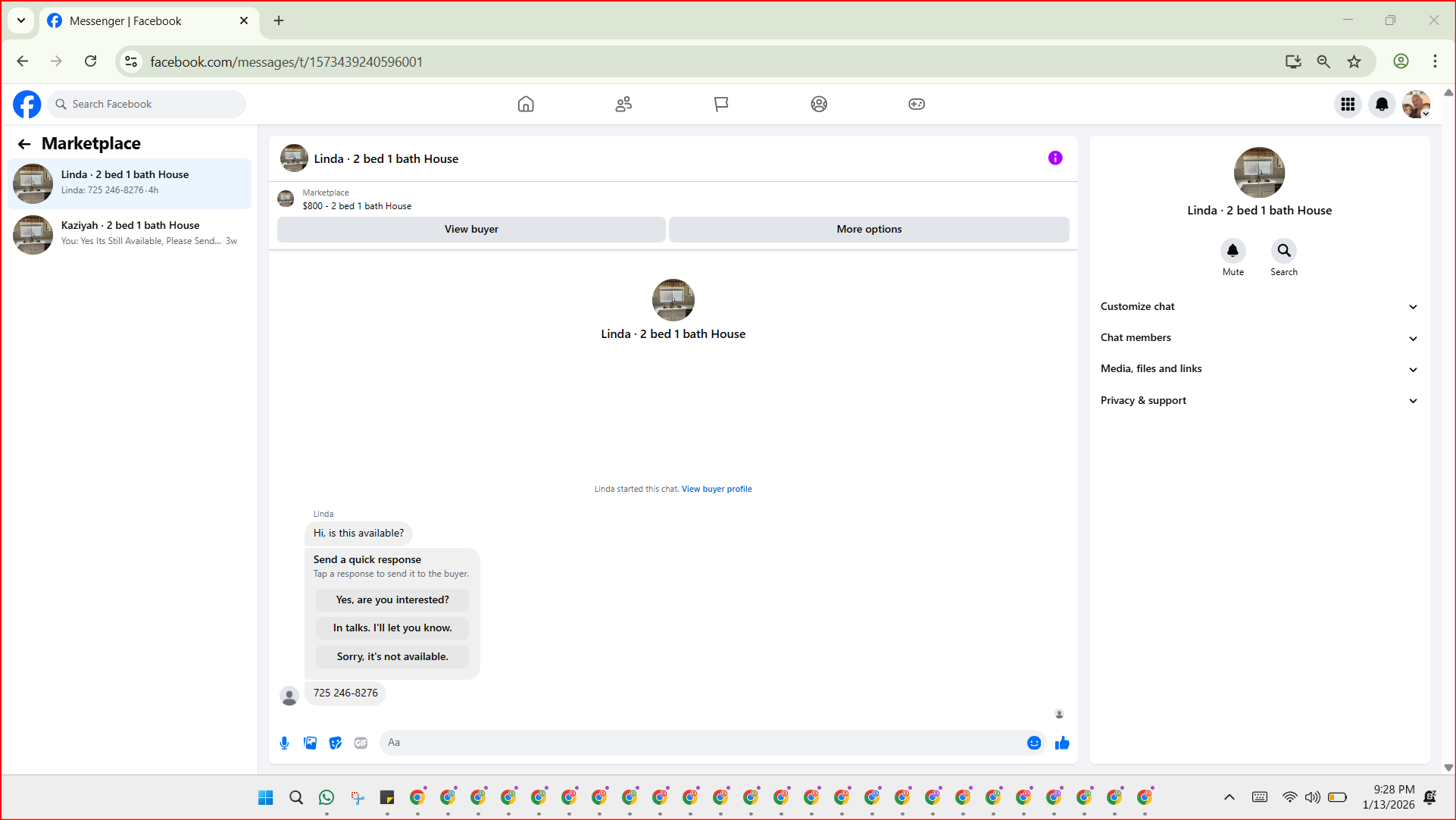
Task: Click the voice clip microphone icon
Action: point(284,743)
